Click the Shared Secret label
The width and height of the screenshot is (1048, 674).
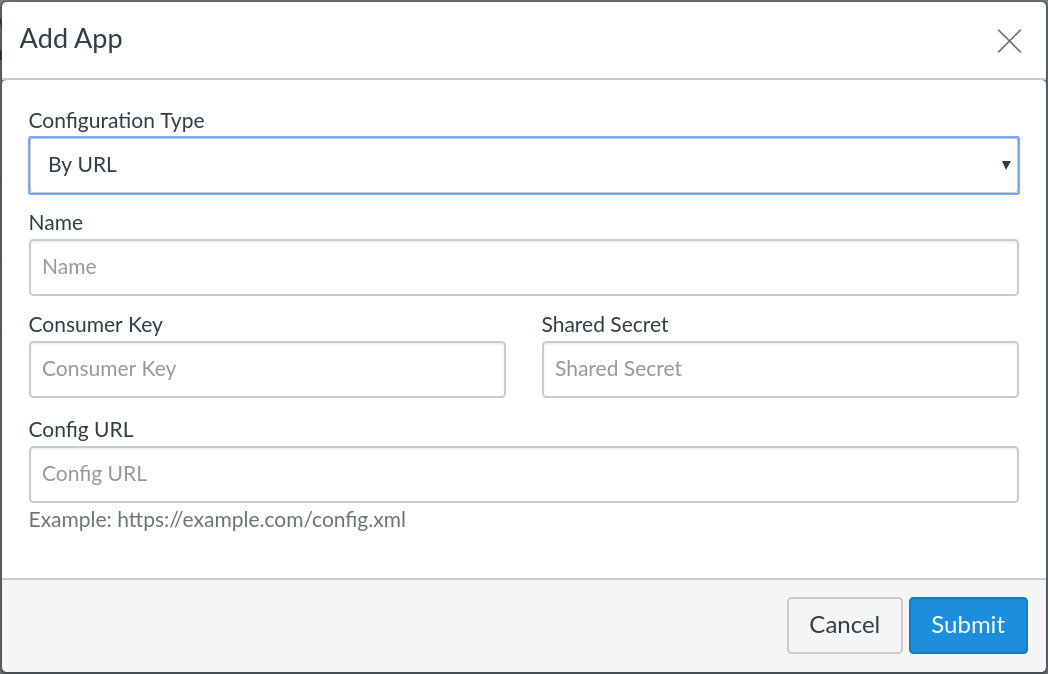605,325
